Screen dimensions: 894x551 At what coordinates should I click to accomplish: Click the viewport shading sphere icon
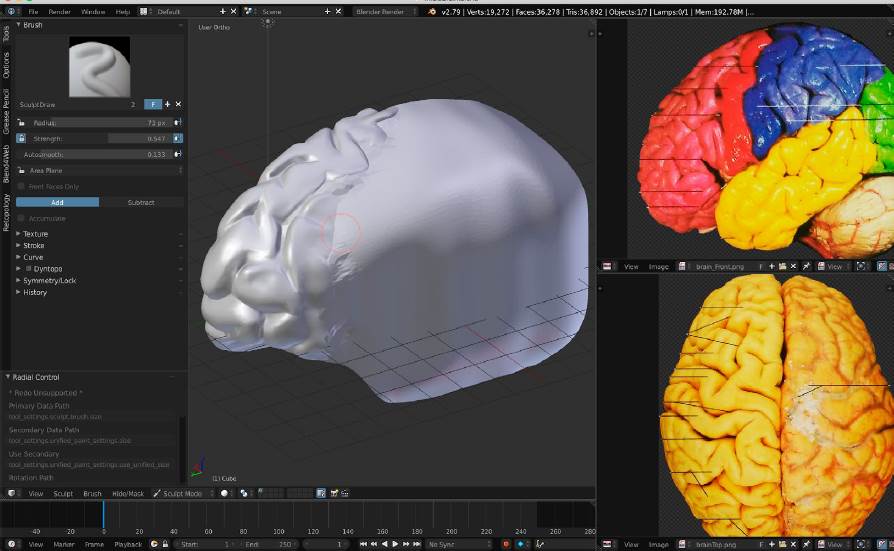point(226,493)
